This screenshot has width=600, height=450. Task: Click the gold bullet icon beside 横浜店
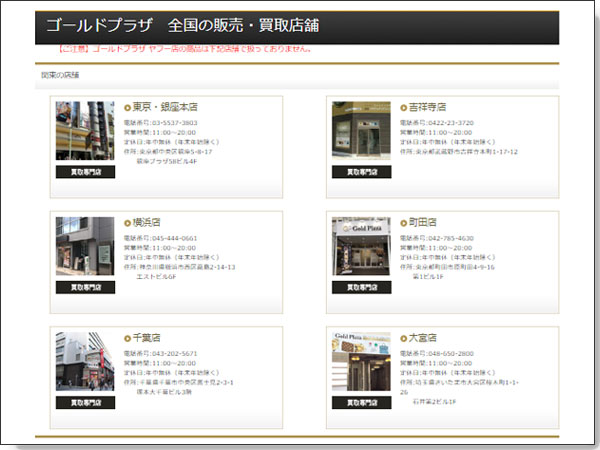127,223
